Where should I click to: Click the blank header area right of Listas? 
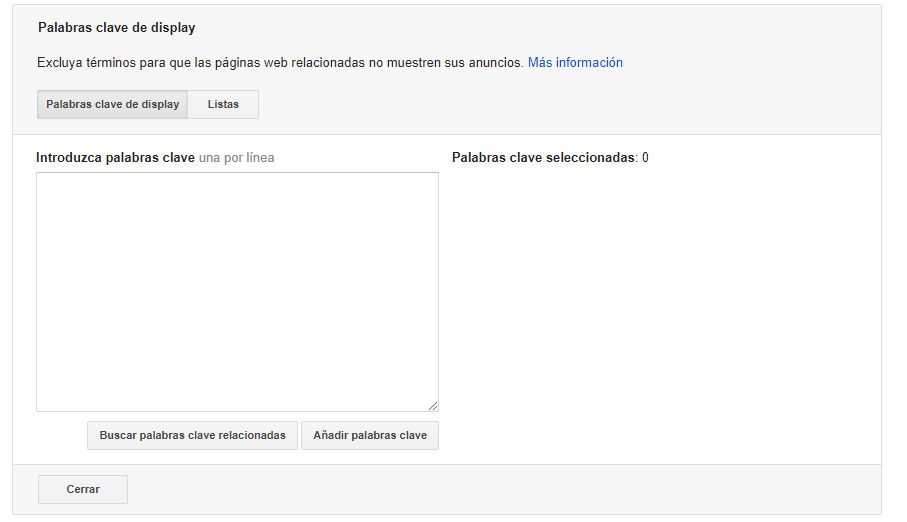click(x=560, y=105)
